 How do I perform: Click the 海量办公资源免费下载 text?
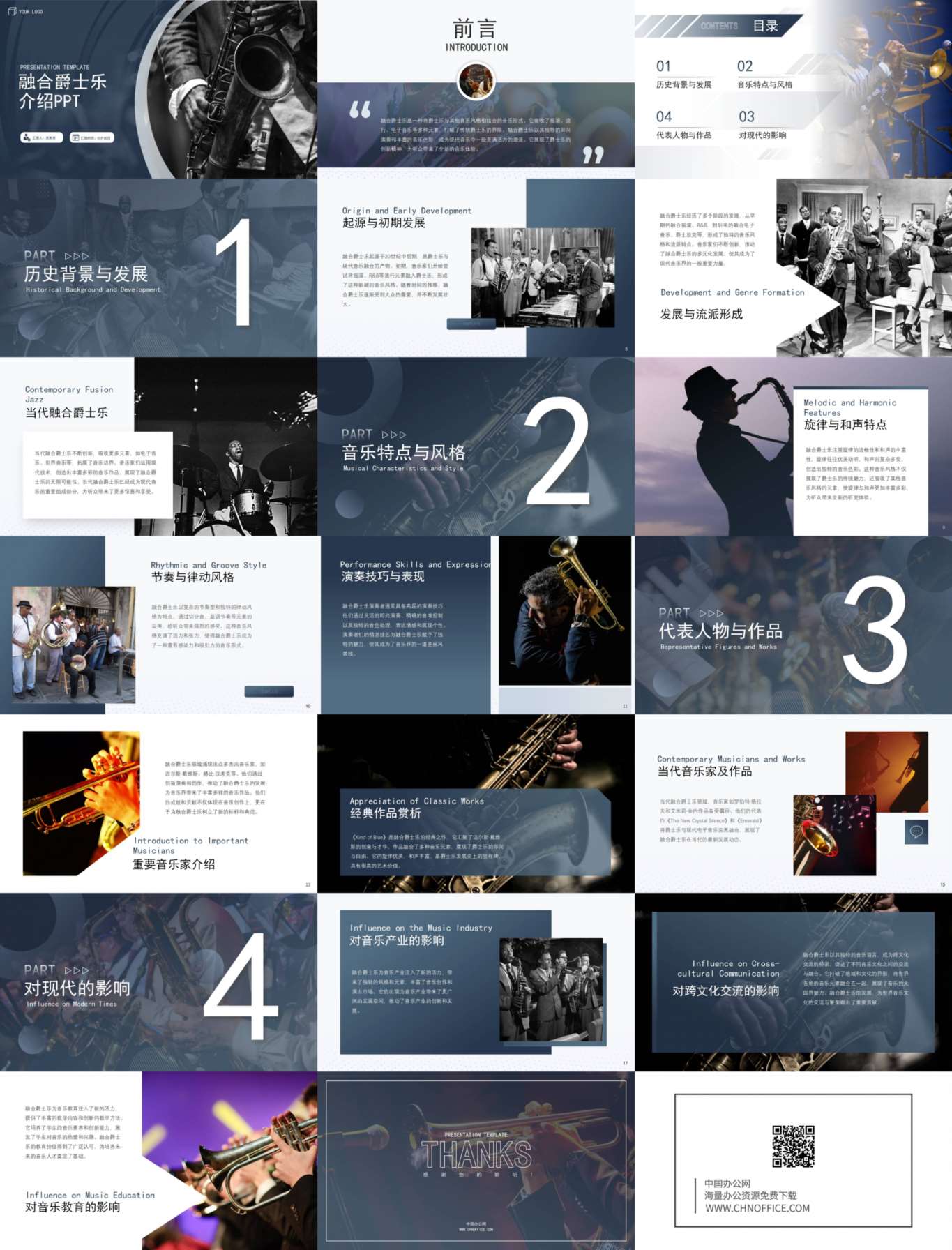[750, 1196]
